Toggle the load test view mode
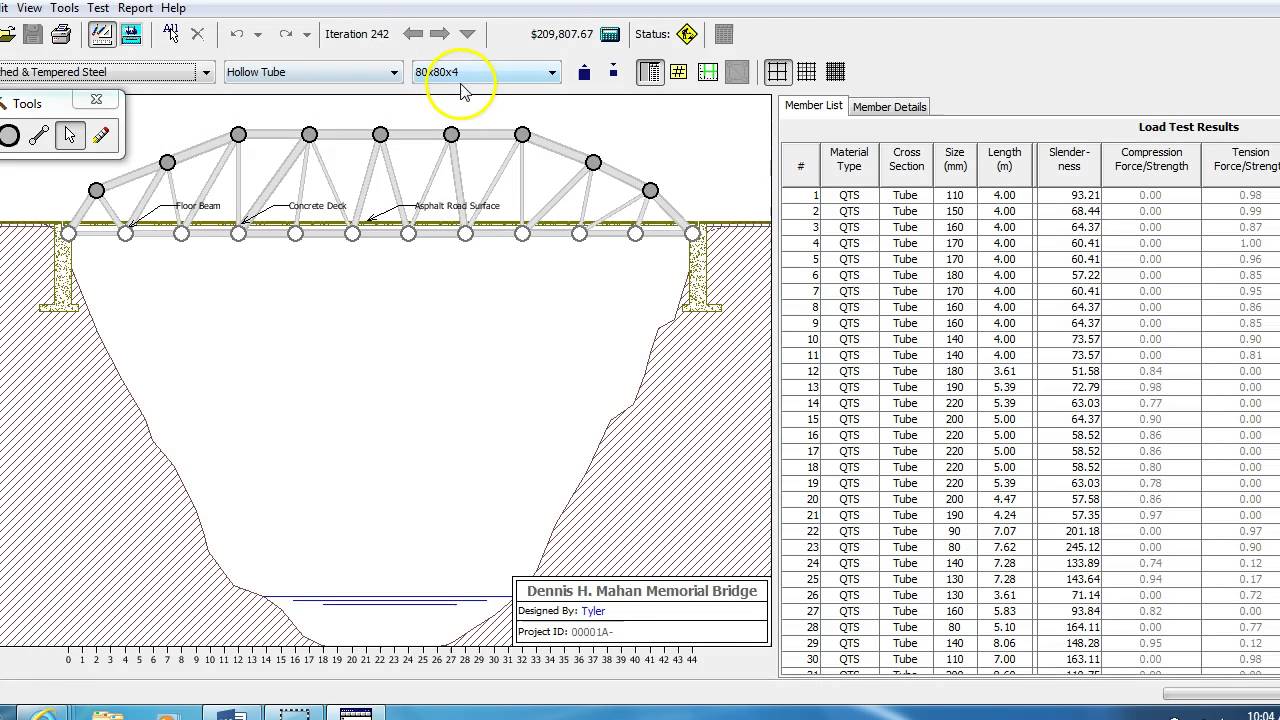1280x720 pixels. tap(131, 33)
